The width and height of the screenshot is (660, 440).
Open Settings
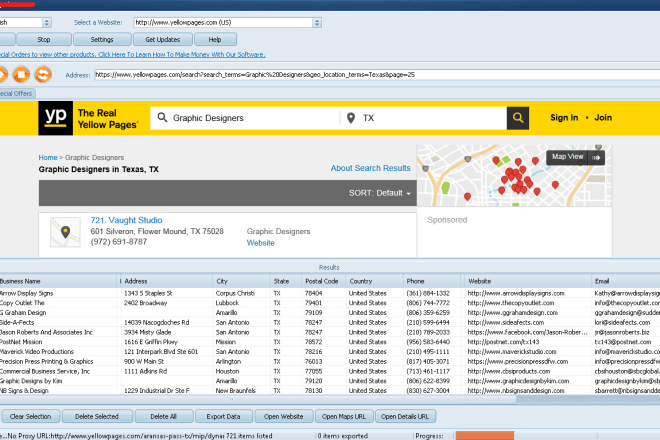click(x=102, y=40)
